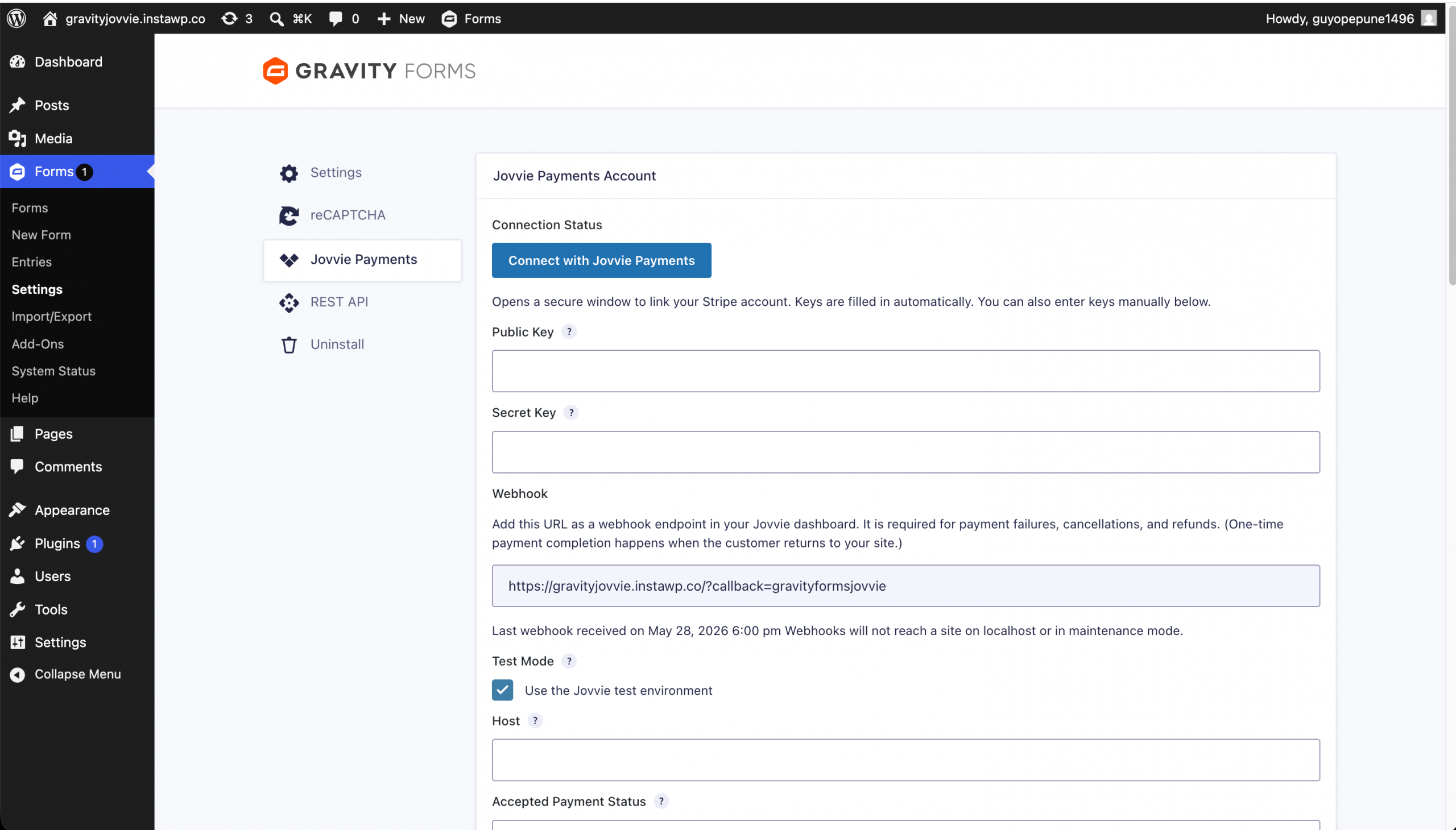Image resolution: width=1456 pixels, height=830 pixels.
Task: Click the reCAPTCHA icon
Action: pyautogui.click(x=289, y=215)
